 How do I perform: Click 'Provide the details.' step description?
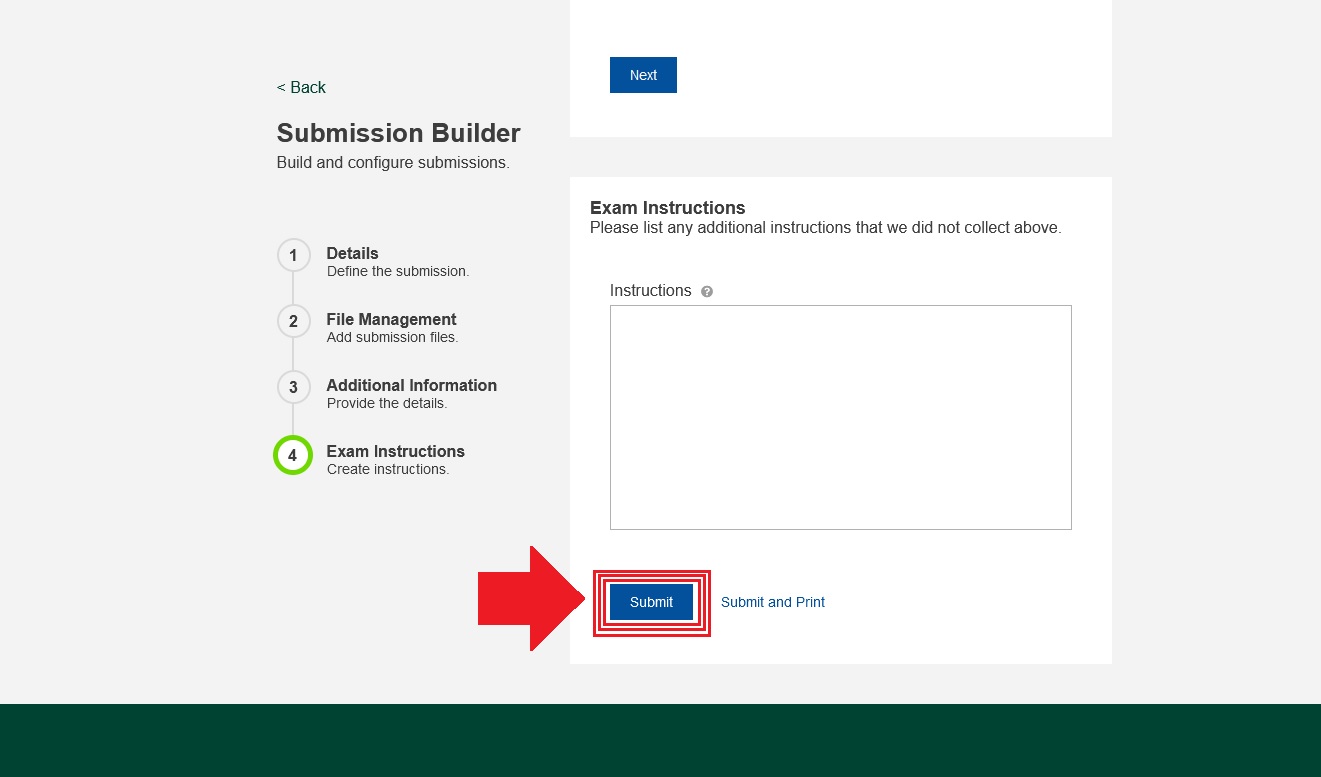pyautogui.click(x=386, y=403)
